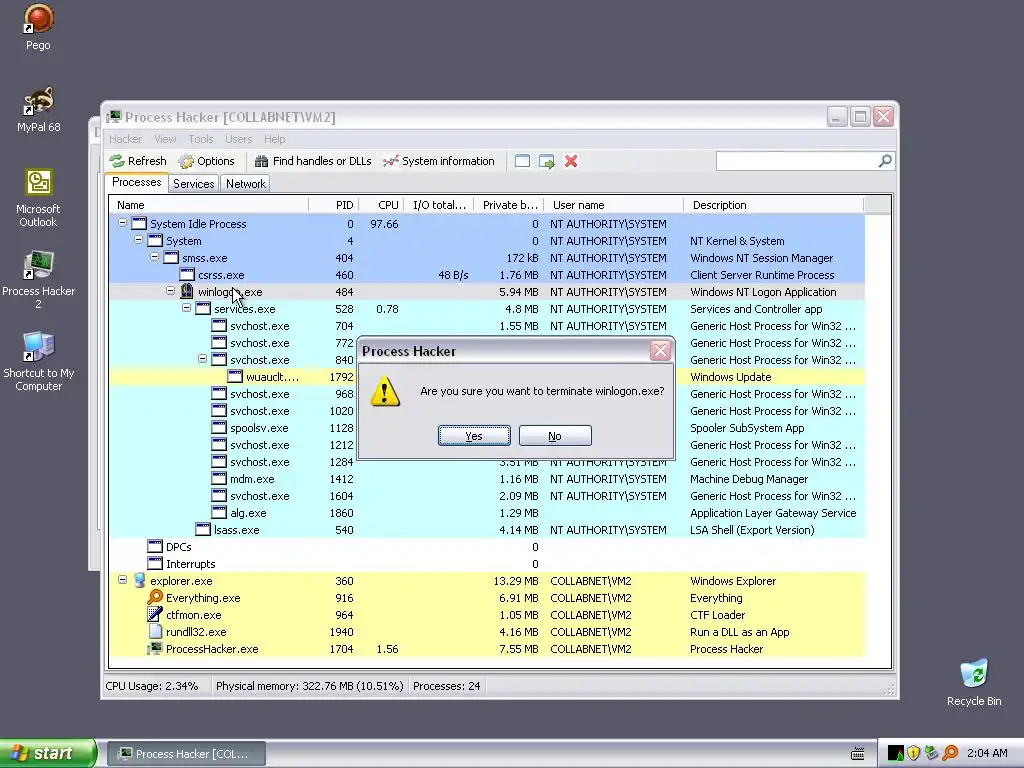Select the alg.exe process

pos(487,513)
